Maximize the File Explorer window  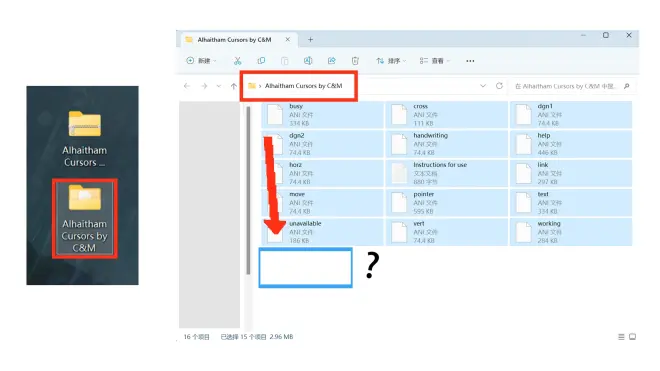606,35
